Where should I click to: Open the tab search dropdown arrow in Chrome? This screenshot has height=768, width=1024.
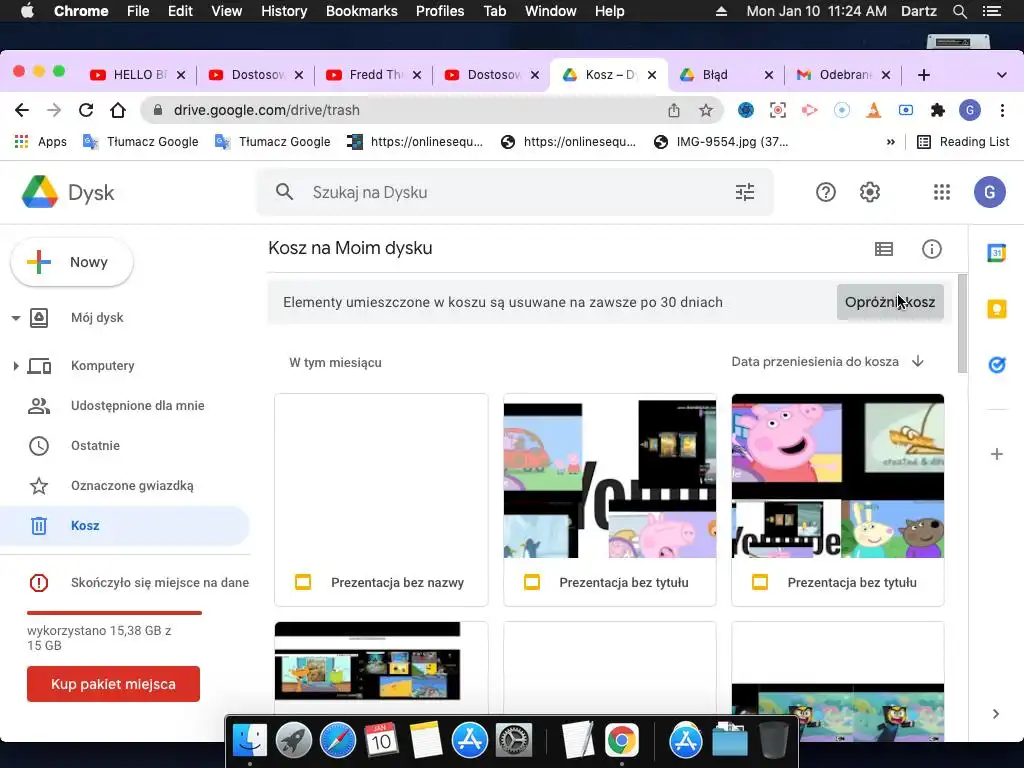tap(1001, 75)
